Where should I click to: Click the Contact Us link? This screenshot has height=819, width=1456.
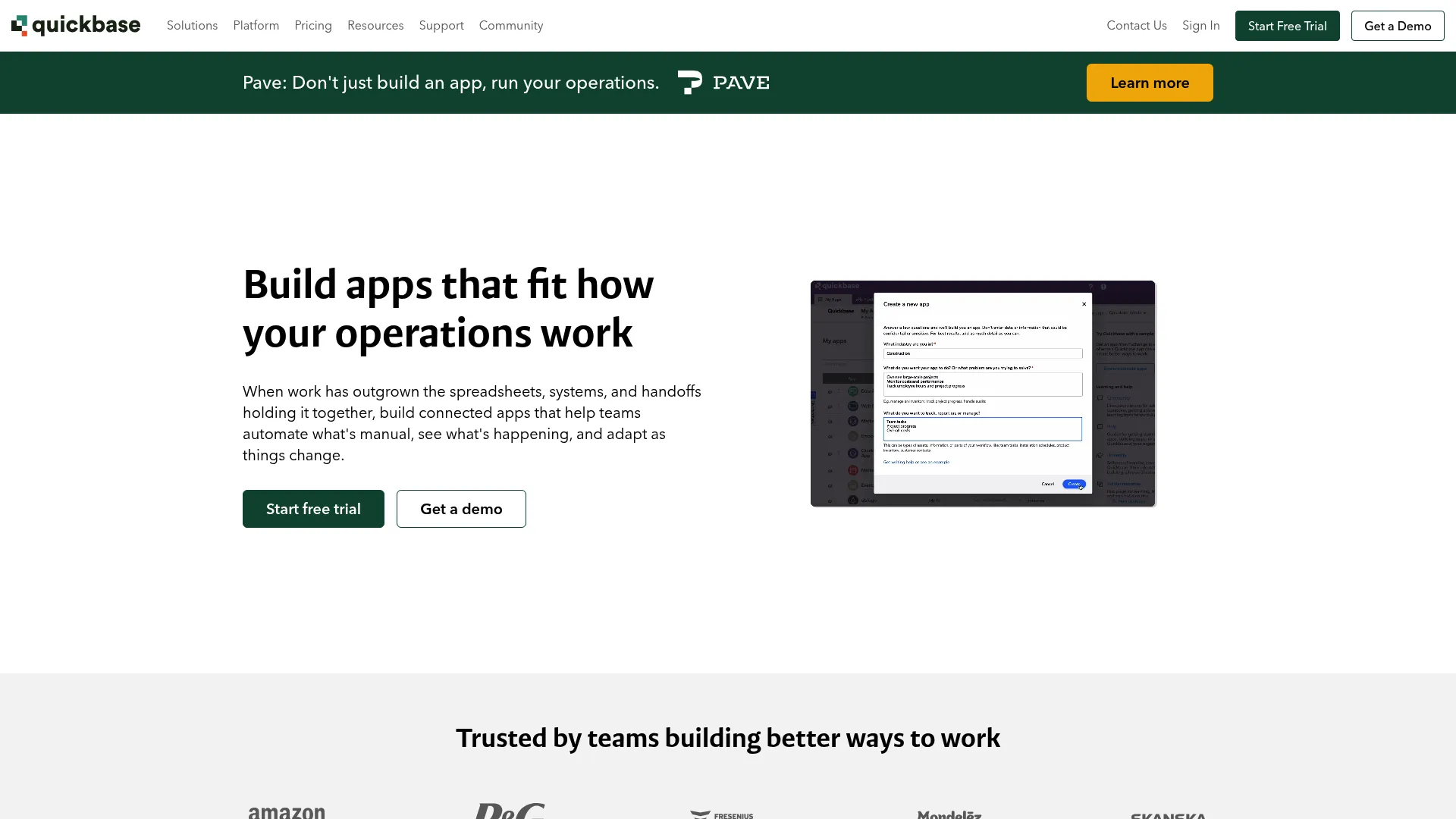point(1137,26)
